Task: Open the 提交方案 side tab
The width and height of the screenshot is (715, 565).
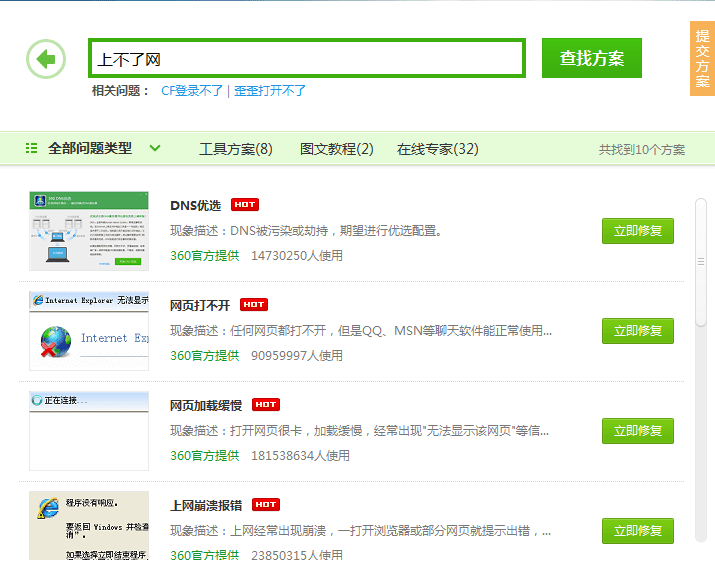Action: point(702,58)
